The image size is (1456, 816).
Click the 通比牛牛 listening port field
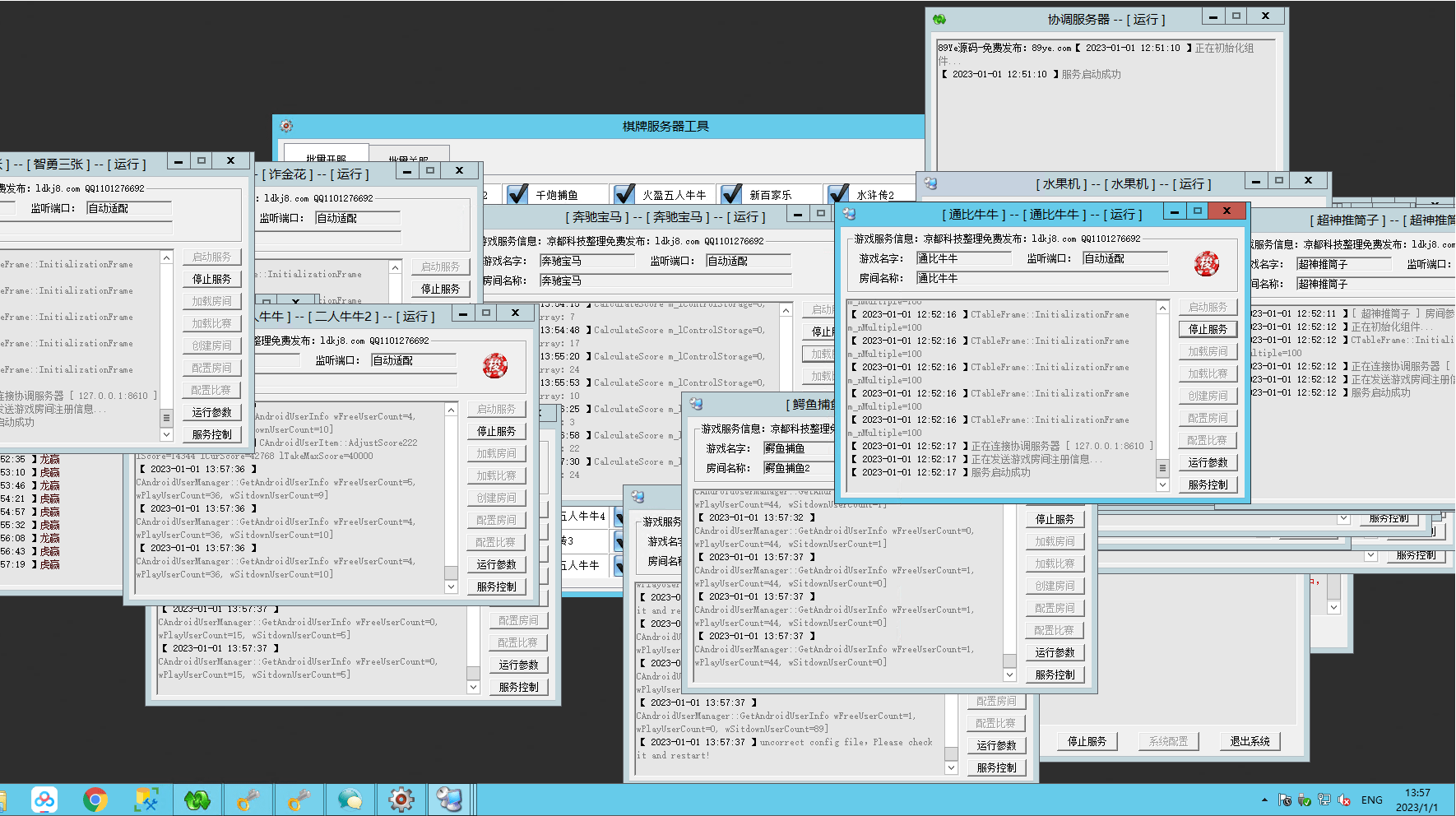pos(1124,258)
